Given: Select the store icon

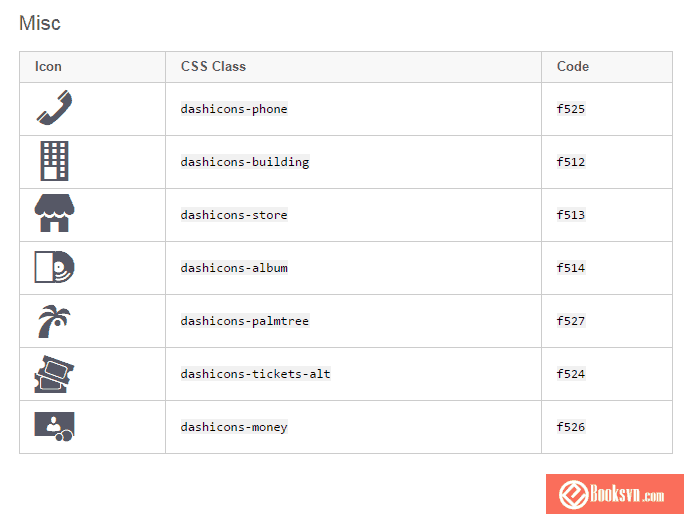Looking at the screenshot, I should coord(54,214).
